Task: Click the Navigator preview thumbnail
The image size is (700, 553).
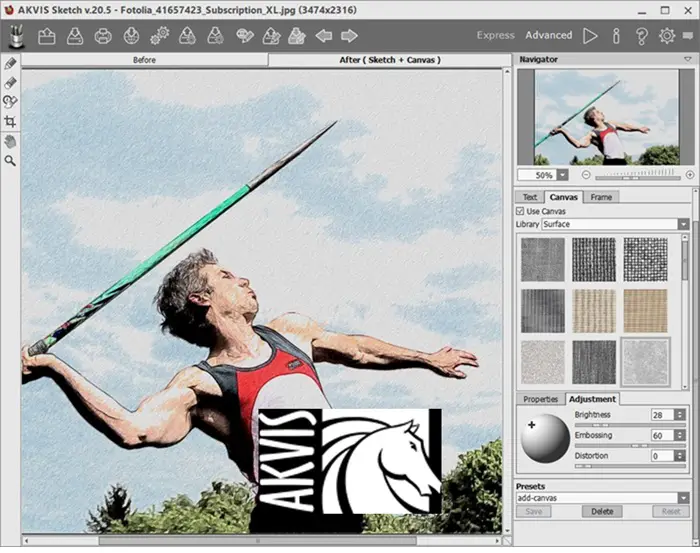Action: tap(607, 117)
